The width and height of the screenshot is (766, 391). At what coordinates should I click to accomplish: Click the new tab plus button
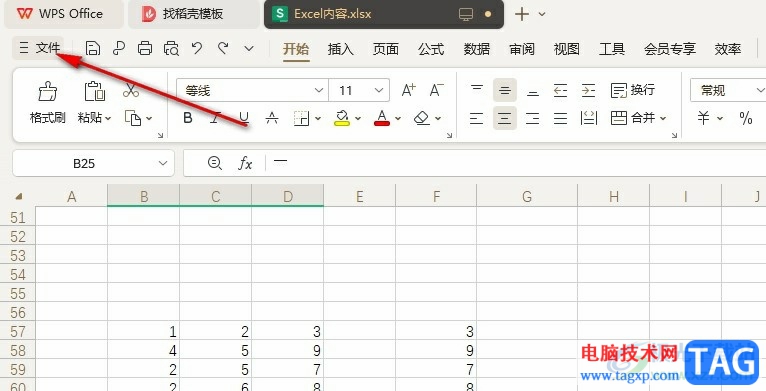522,14
